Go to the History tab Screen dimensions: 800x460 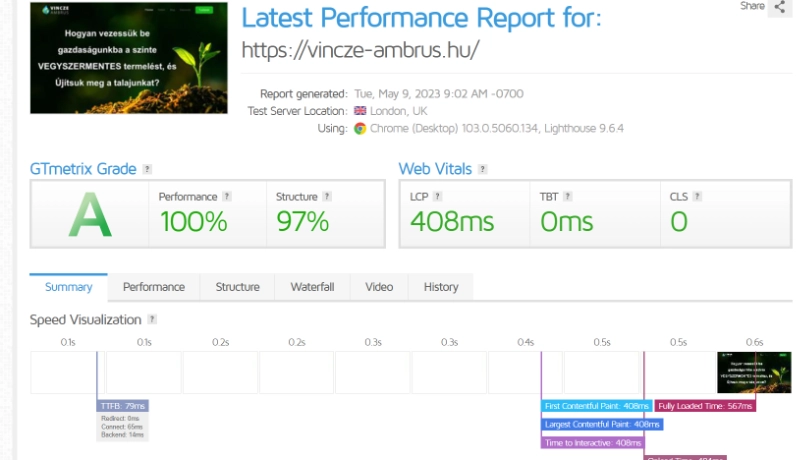[440, 287]
